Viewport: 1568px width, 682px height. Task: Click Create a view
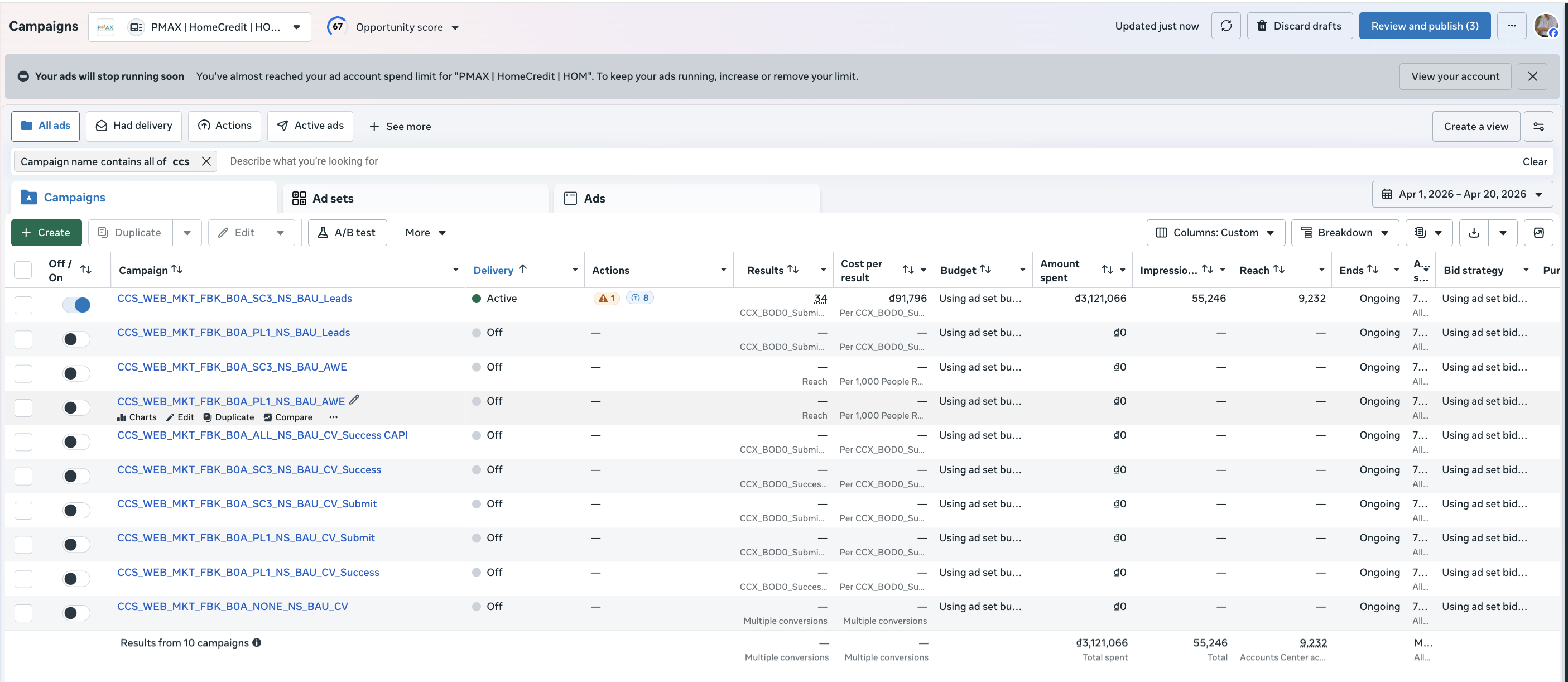(x=1476, y=127)
